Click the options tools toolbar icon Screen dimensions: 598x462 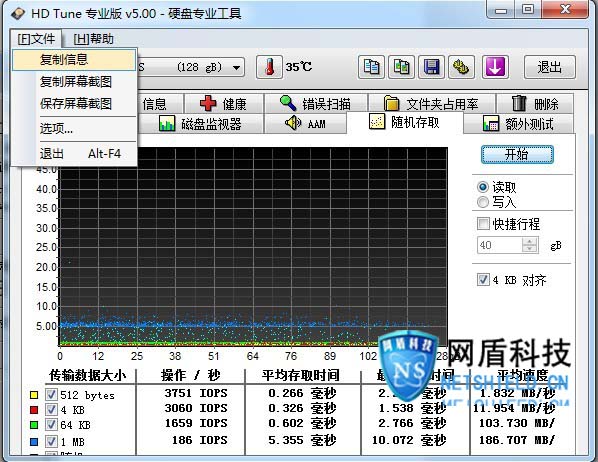point(461,67)
